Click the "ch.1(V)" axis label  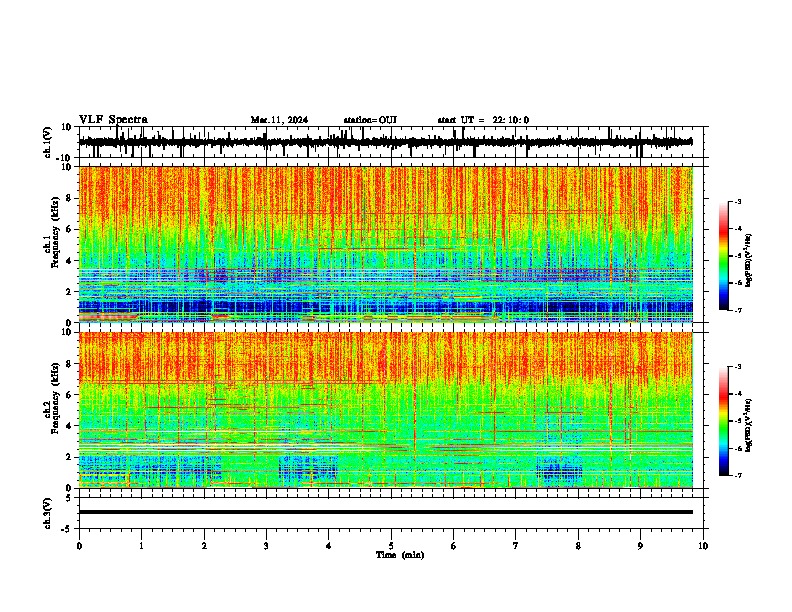[47, 142]
